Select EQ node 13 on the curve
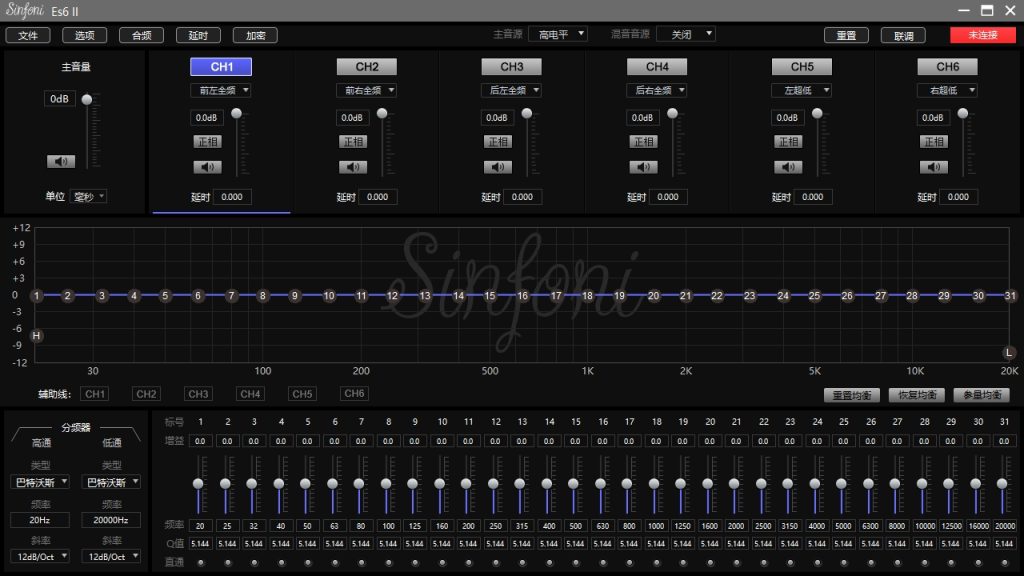 point(425,296)
